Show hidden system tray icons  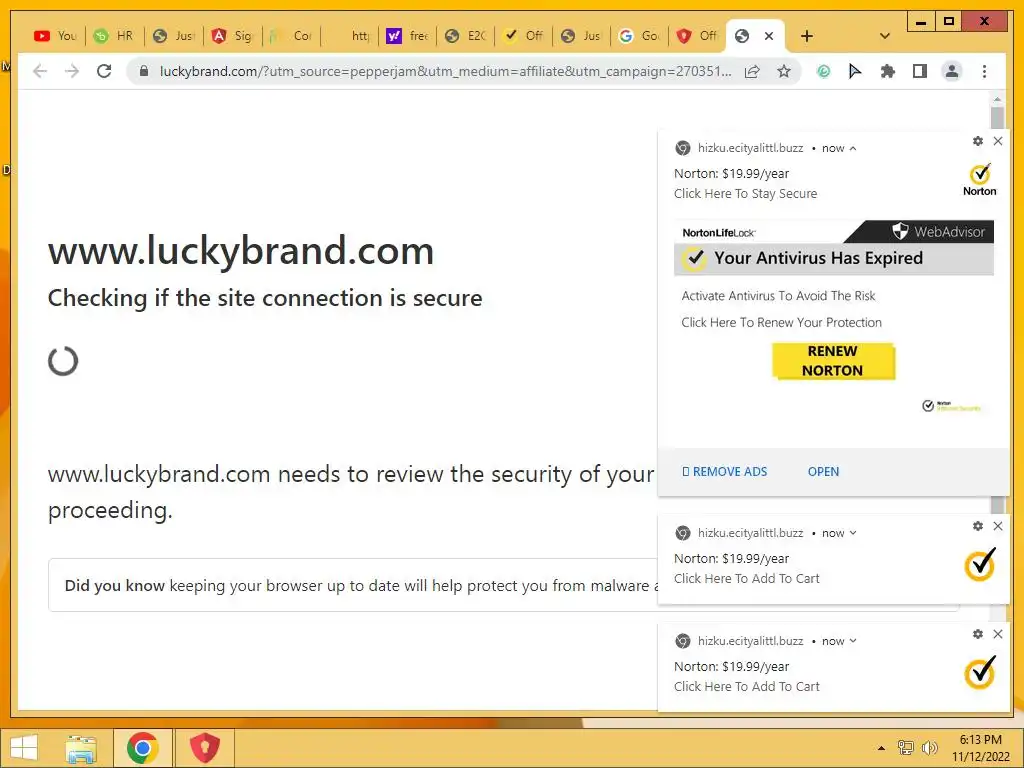click(882, 748)
